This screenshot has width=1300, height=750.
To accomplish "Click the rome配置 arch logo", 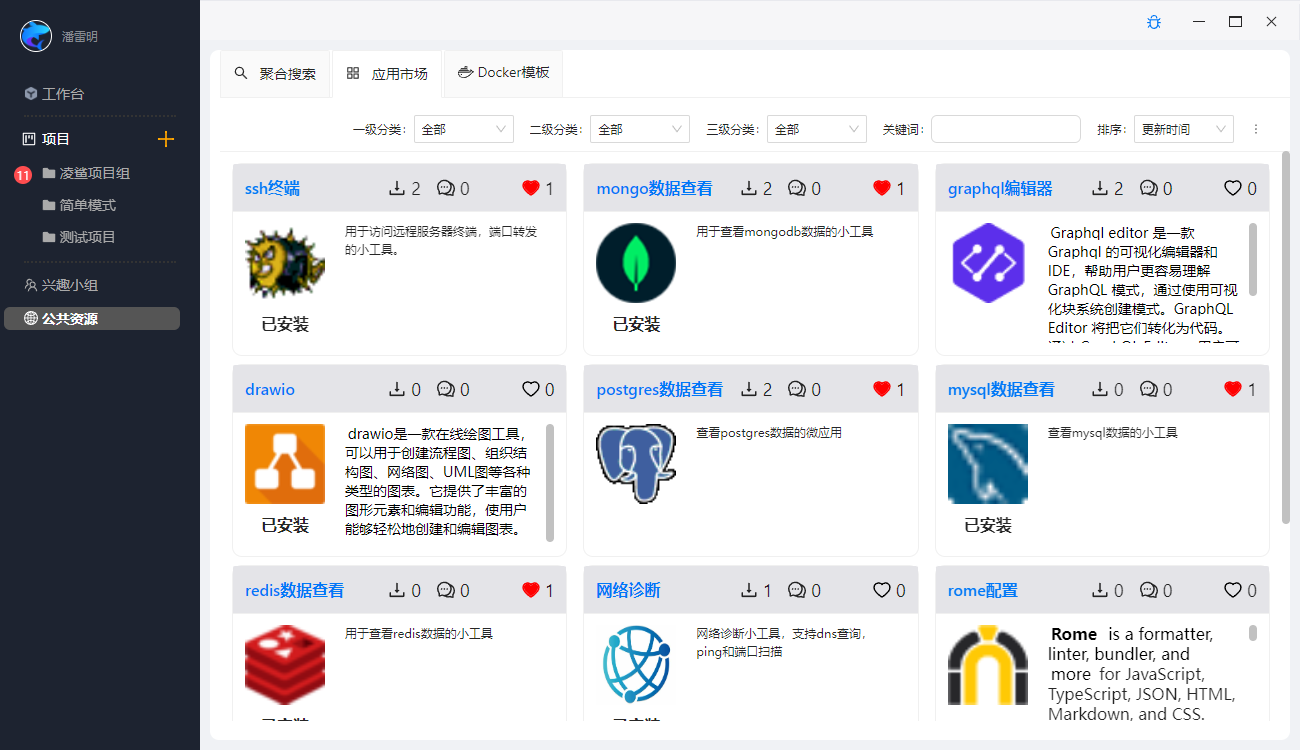I will tap(988, 665).
